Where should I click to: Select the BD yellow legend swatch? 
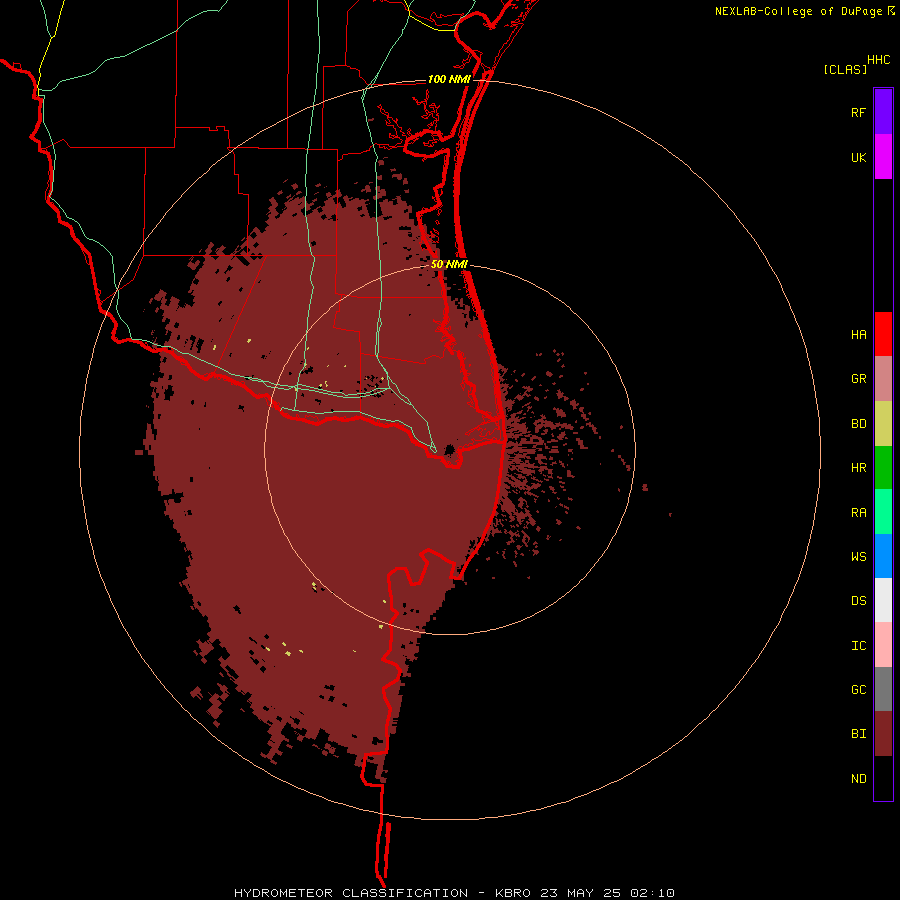(883, 424)
